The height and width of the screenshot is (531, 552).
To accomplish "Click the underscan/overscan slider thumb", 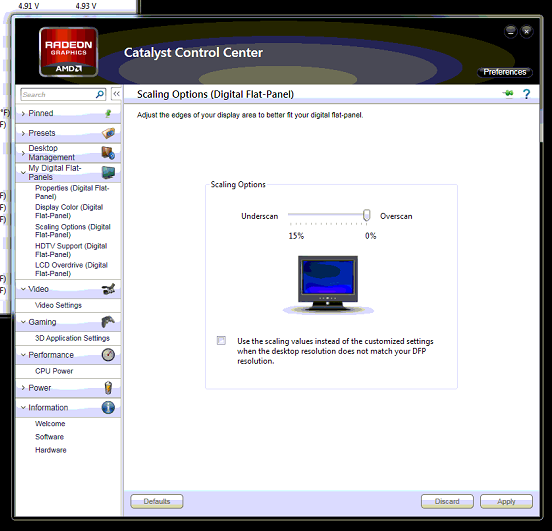I will pos(366,215).
